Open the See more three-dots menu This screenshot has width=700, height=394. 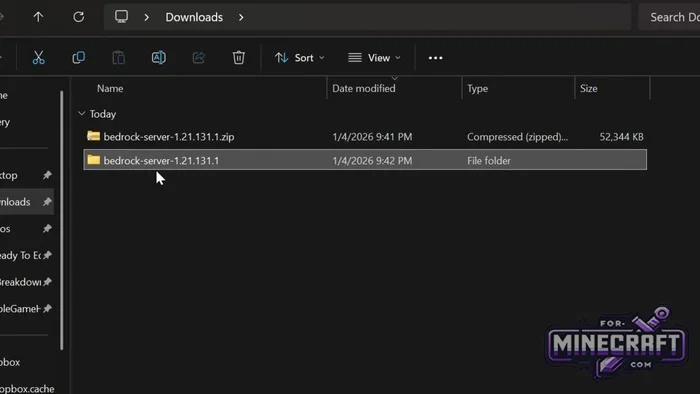pyautogui.click(x=436, y=58)
